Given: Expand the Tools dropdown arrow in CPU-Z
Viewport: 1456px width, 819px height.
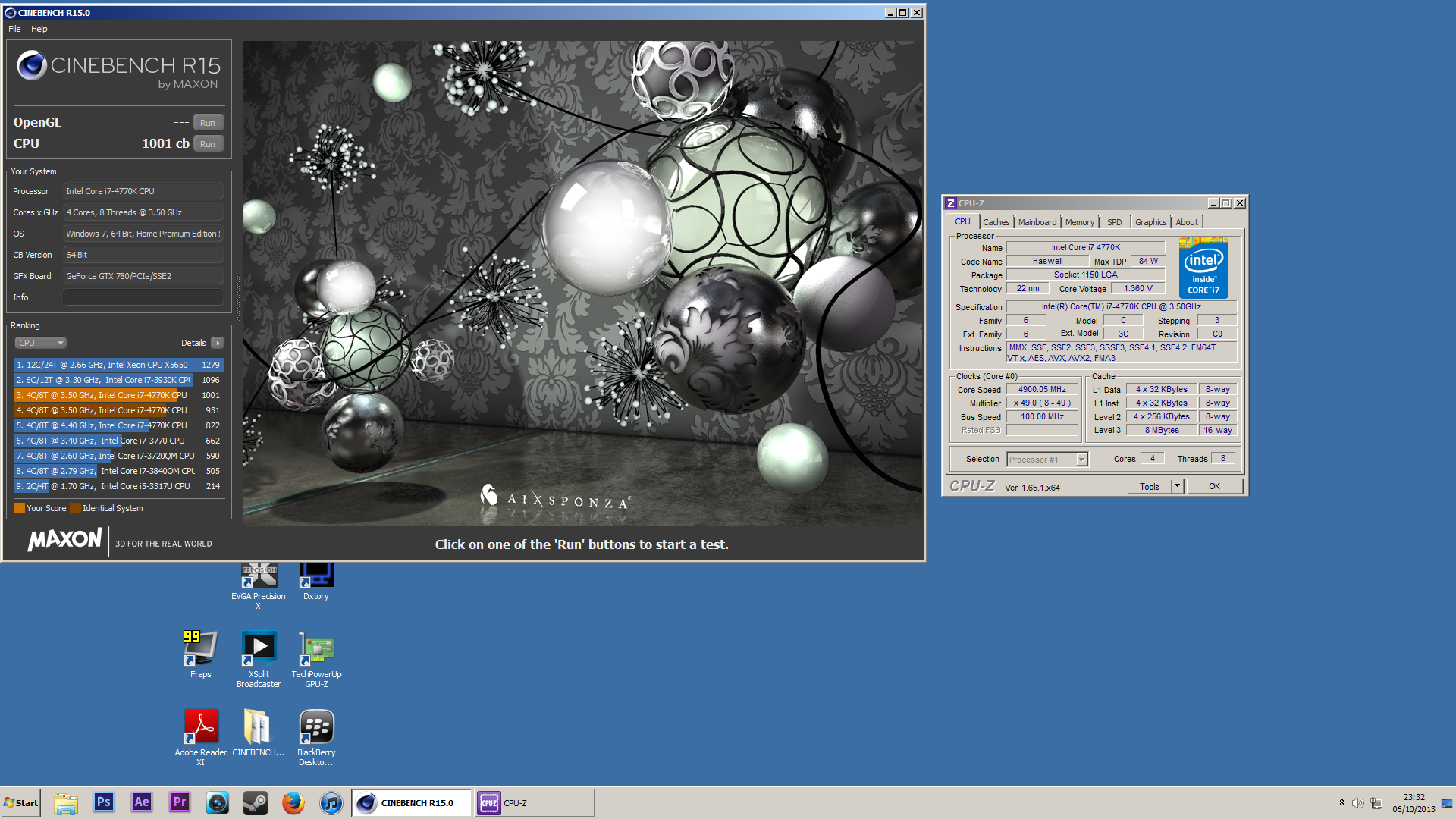Looking at the screenshot, I should pos(1177,486).
